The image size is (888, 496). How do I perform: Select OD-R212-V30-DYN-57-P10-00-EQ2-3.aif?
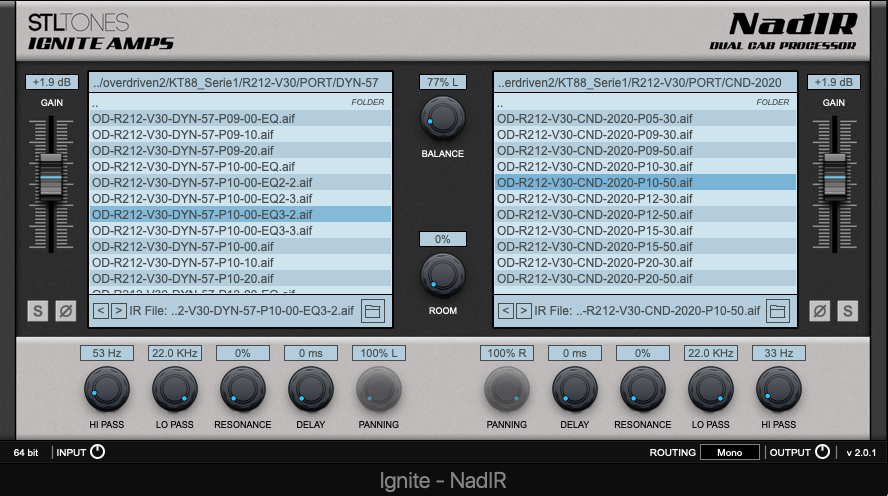tap(240, 198)
